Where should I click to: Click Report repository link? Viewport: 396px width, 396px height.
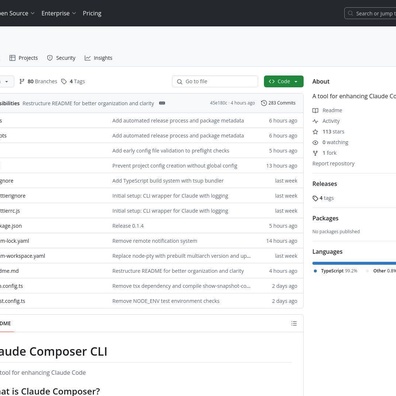[333, 163]
